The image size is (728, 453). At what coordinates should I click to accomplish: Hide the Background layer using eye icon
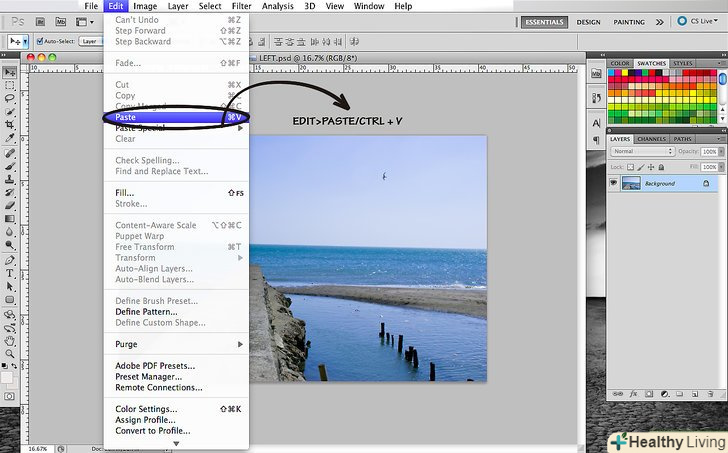click(x=614, y=184)
